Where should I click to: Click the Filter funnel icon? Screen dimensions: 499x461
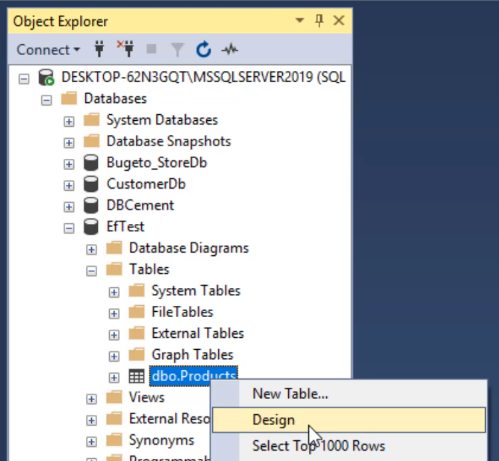[178, 50]
